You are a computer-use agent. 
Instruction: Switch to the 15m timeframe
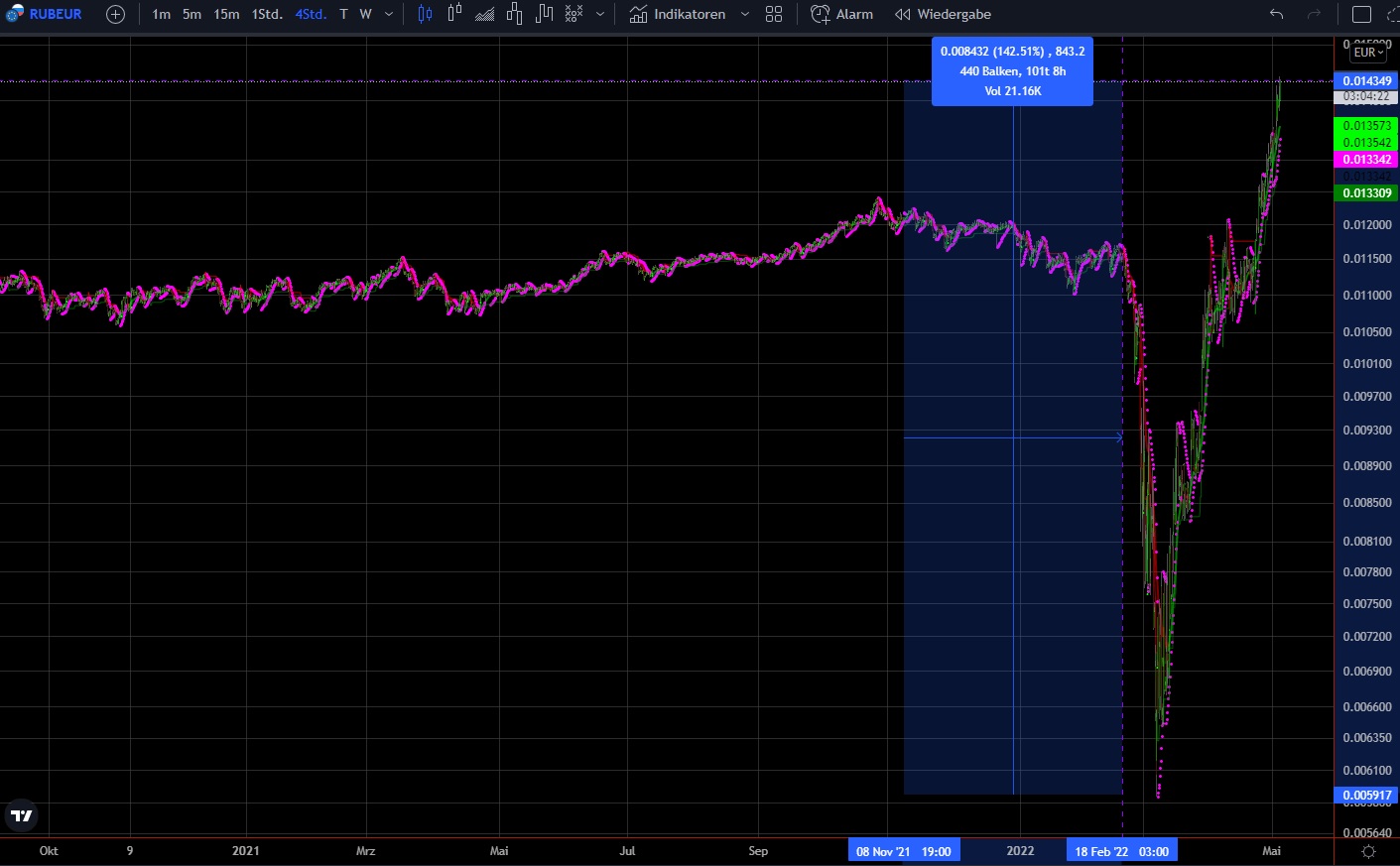pyautogui.click(x=226, y=14)
